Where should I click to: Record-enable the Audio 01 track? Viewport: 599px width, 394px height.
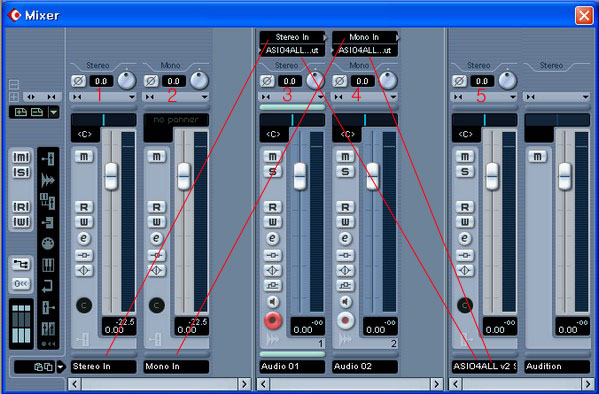[x=272, y=320]
